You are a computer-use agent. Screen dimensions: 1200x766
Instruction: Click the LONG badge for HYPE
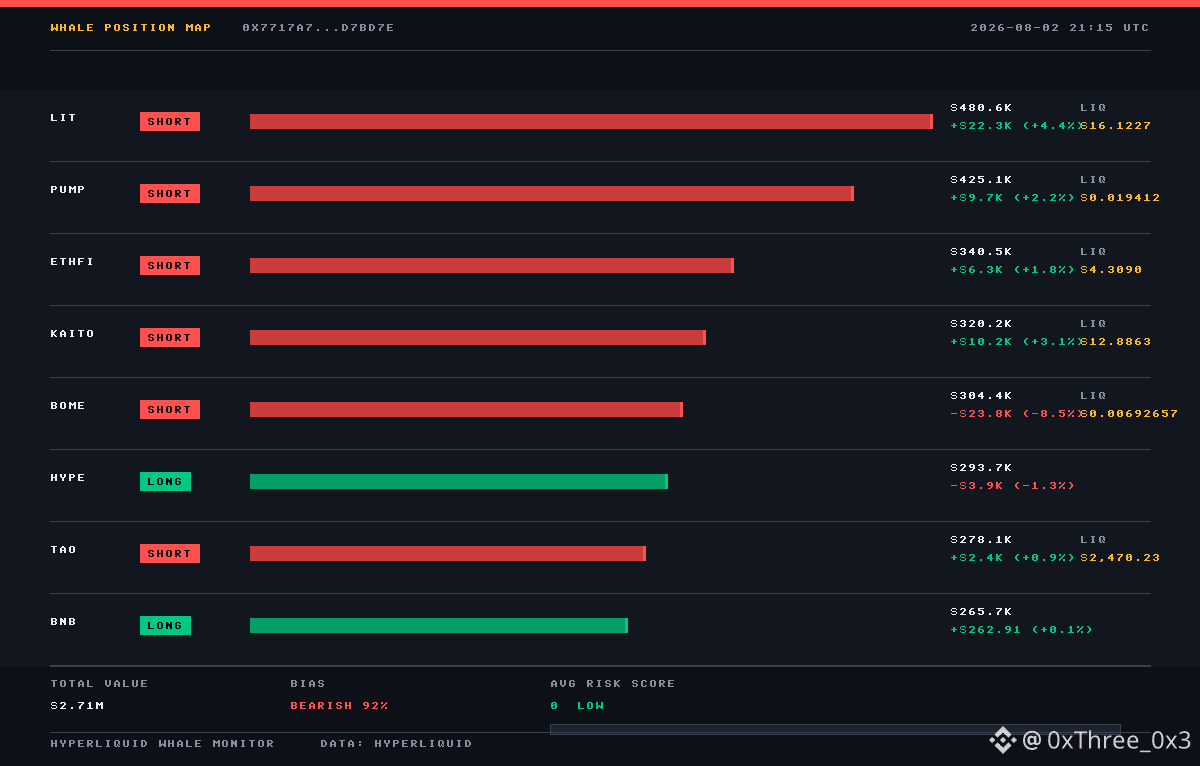point(165,482)
